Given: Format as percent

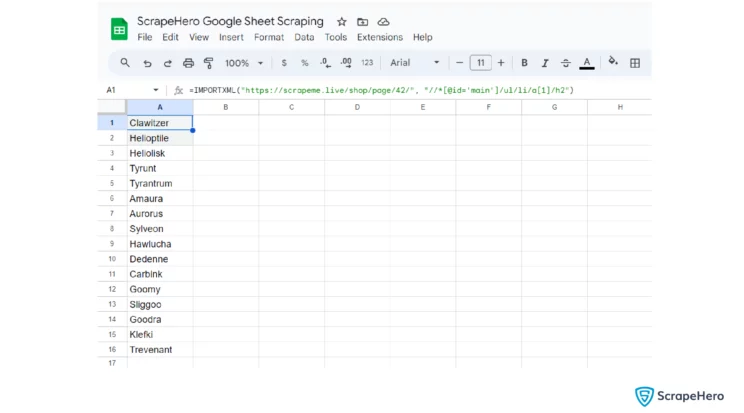Looking at the screenshot, I should click(305, 63).
